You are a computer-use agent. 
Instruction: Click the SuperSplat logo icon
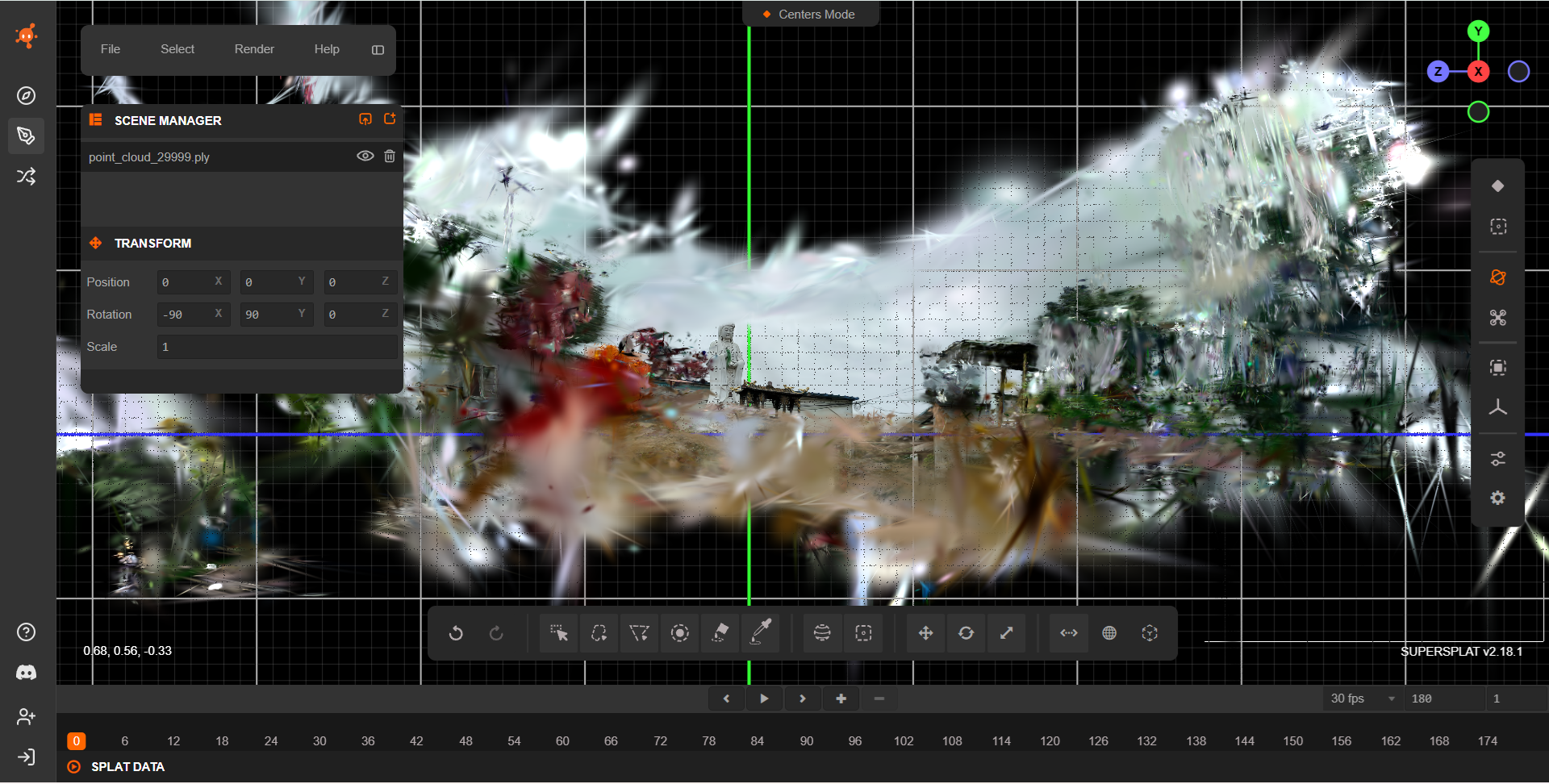coord(27,35)
